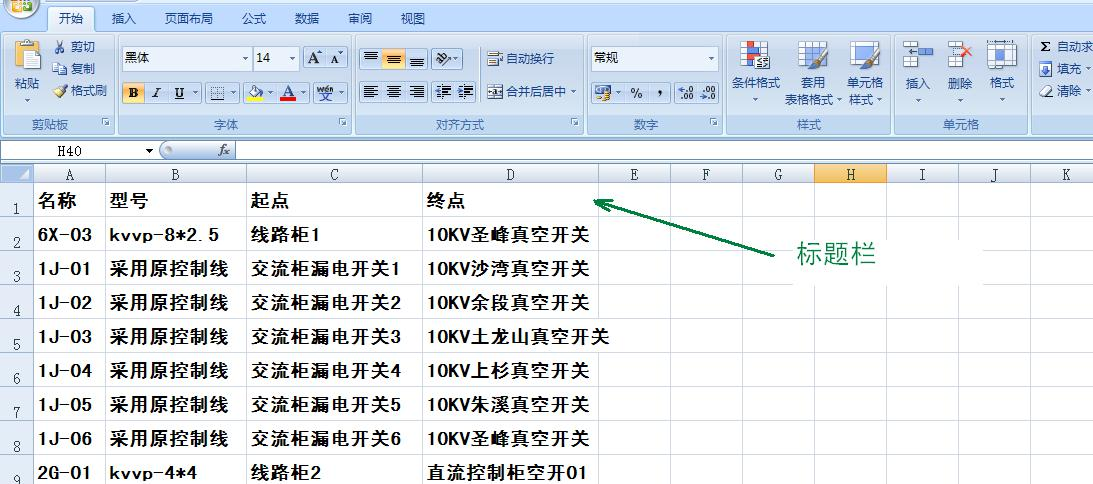Viewport: 1093px width, 484px height.
Task: Click the 删除 delete cells button
Action: tap(960, 73)
